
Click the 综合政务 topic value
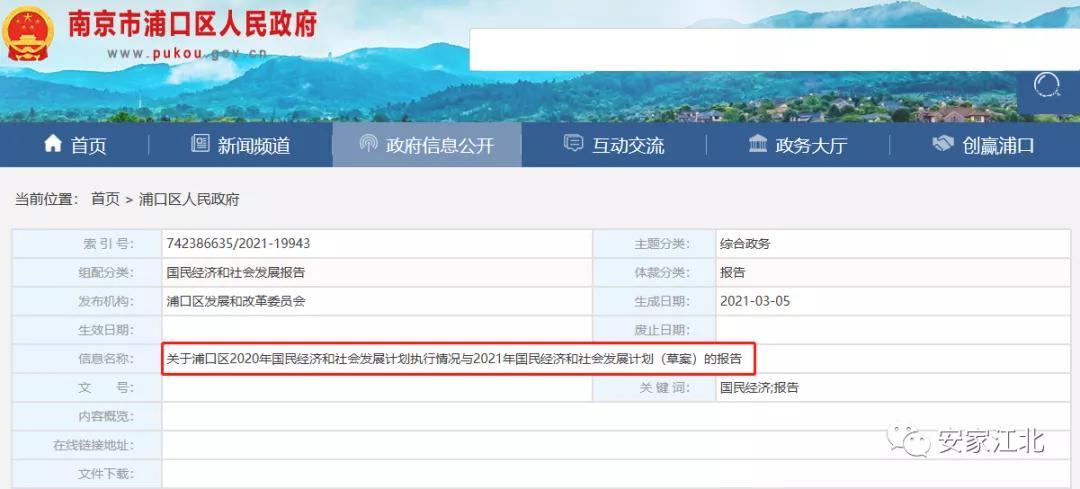tap(745, 244)
